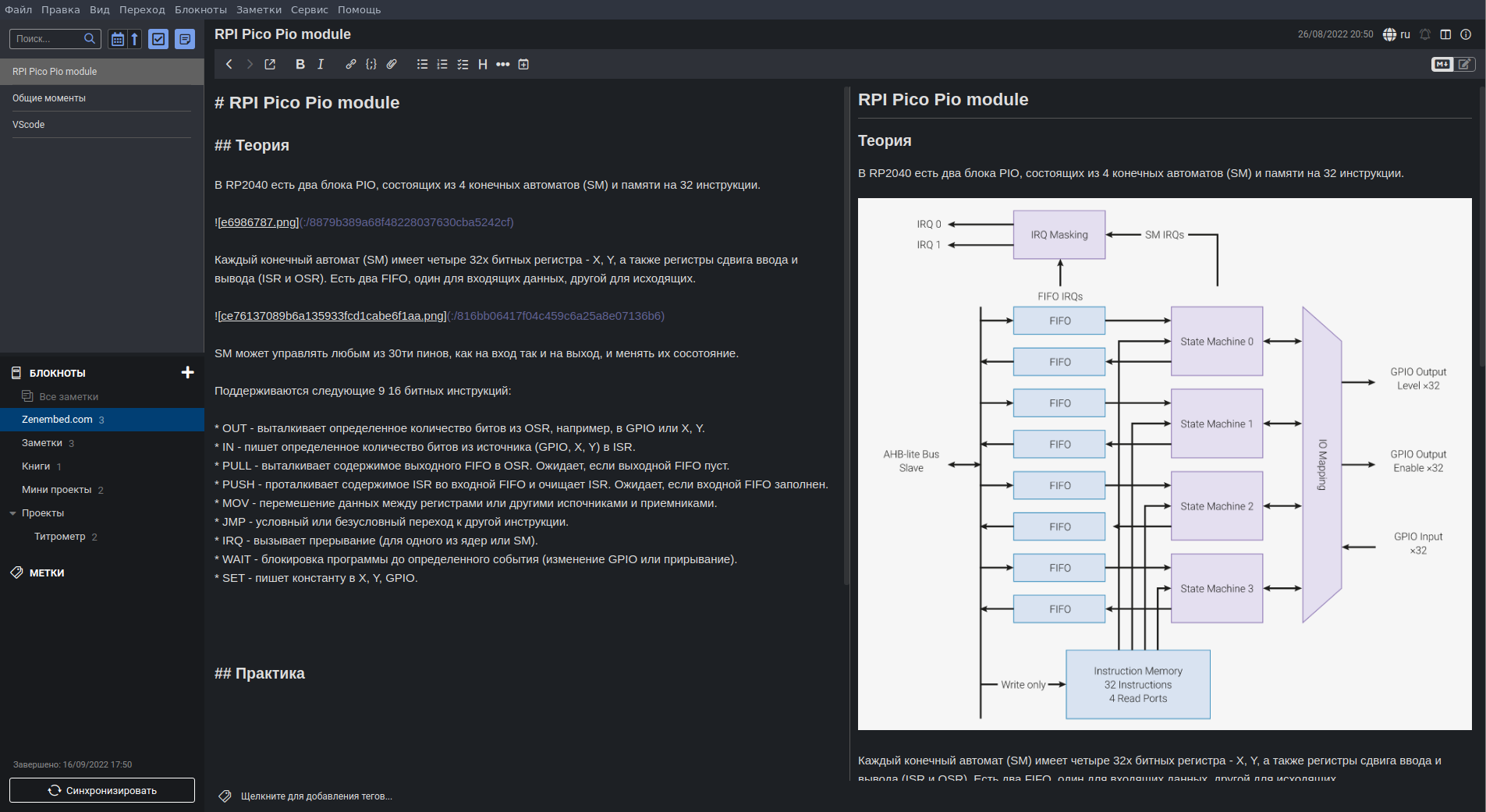This screenshot has width=1486, height=812.
Task: Insert horizontal rule via three-dots icon
Action: [503, 65]
